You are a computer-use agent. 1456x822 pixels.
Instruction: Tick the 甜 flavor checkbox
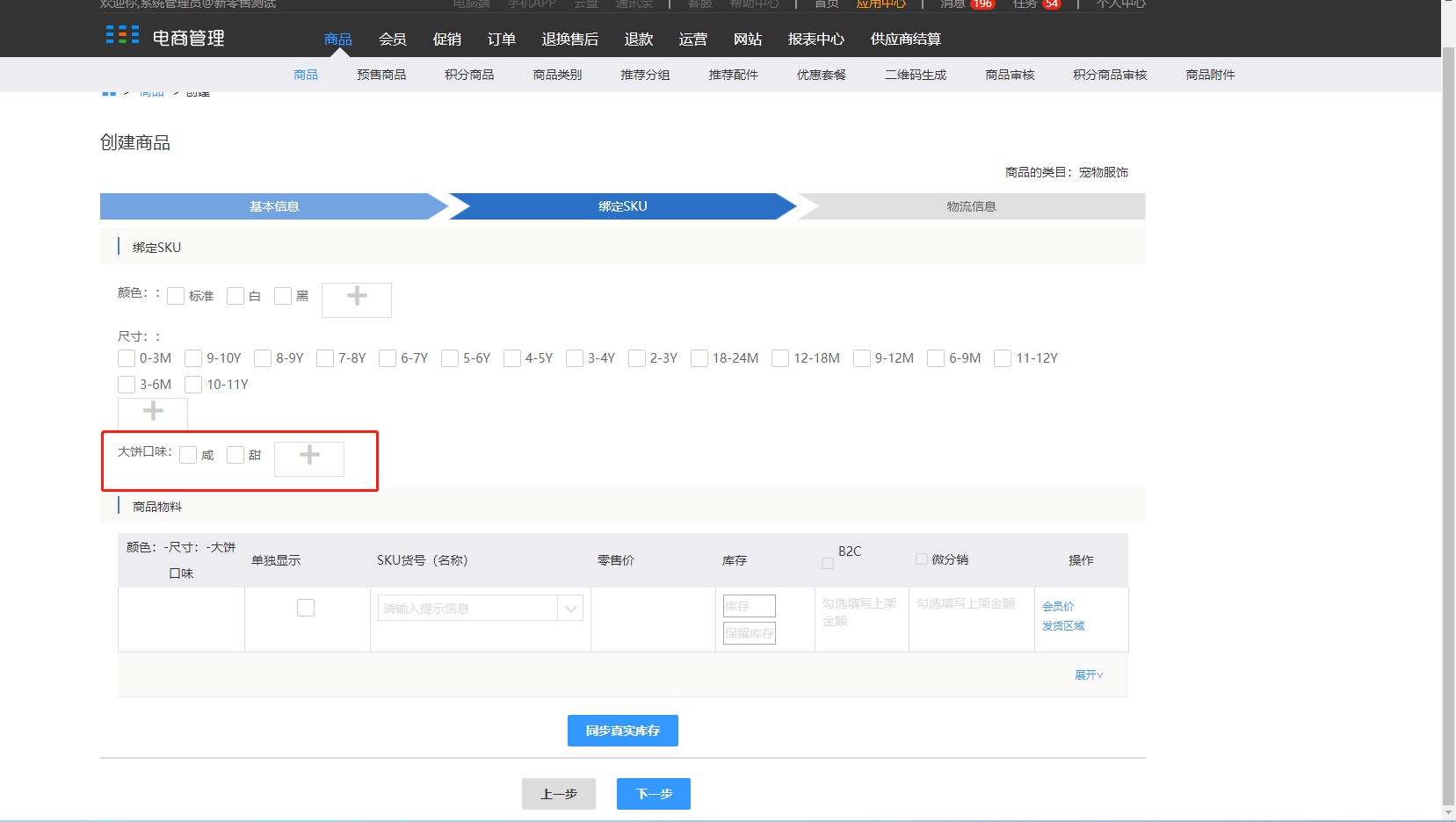pyautogui.click(x=235, y=455)
